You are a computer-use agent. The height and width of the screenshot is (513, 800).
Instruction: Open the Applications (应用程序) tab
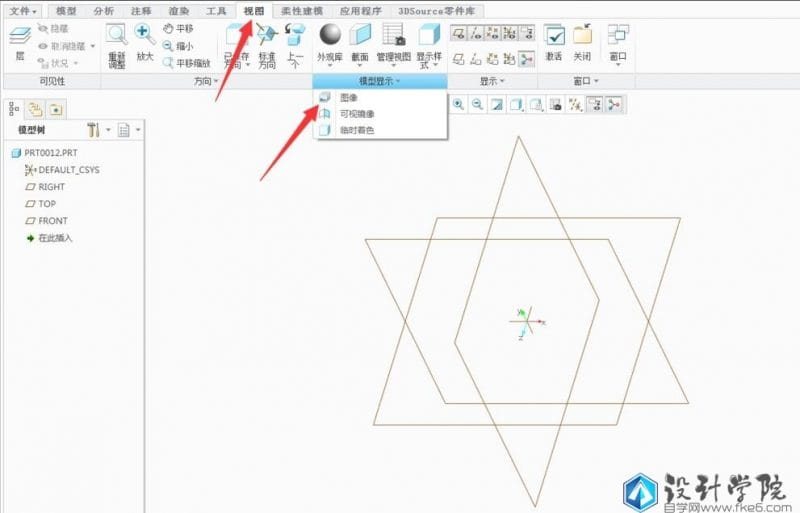click(361, 11)
